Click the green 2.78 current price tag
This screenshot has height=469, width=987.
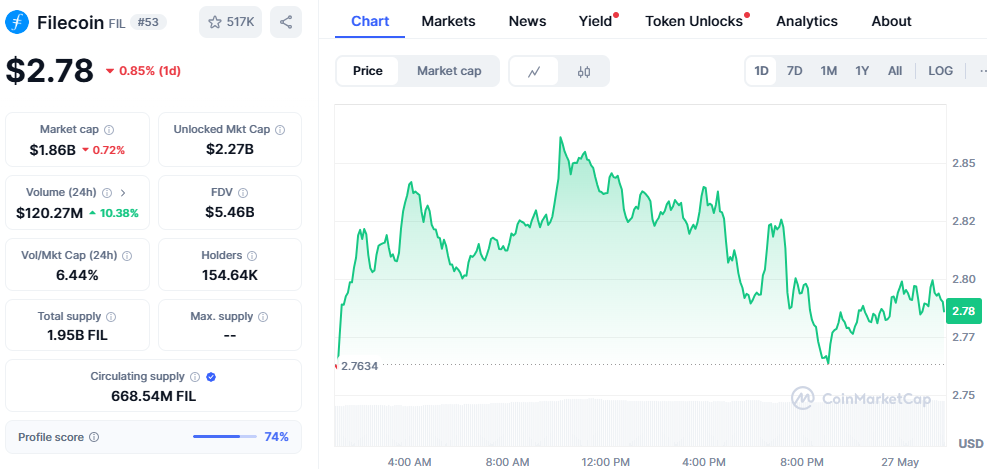963,311
